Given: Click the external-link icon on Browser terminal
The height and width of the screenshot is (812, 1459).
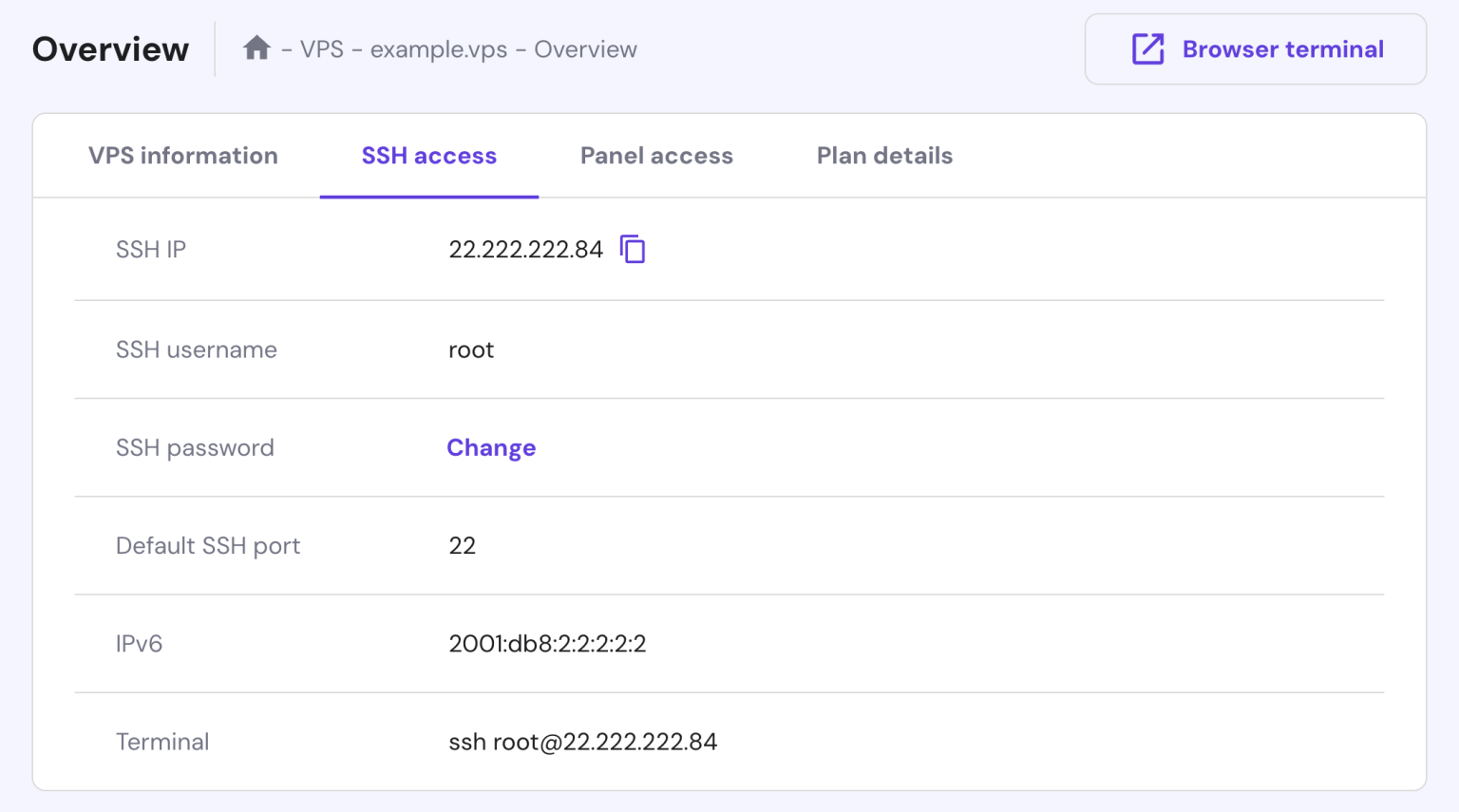Looking at the screenshot, I should click(x=1148, y=48).
